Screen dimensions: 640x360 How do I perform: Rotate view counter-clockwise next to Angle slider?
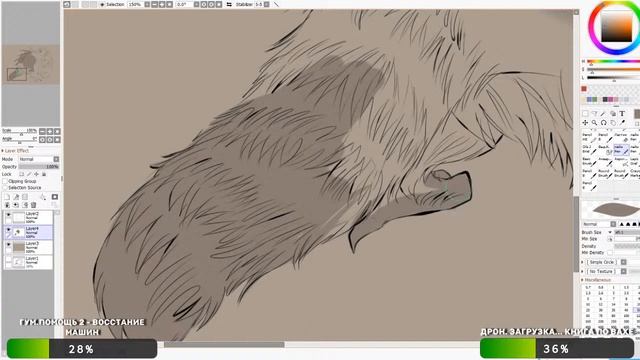(x=42, y=140)
